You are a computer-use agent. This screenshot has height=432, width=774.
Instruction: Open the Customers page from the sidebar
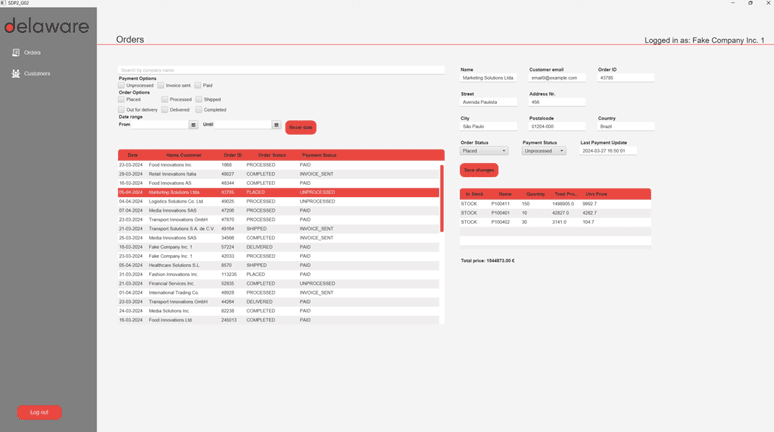31,74
